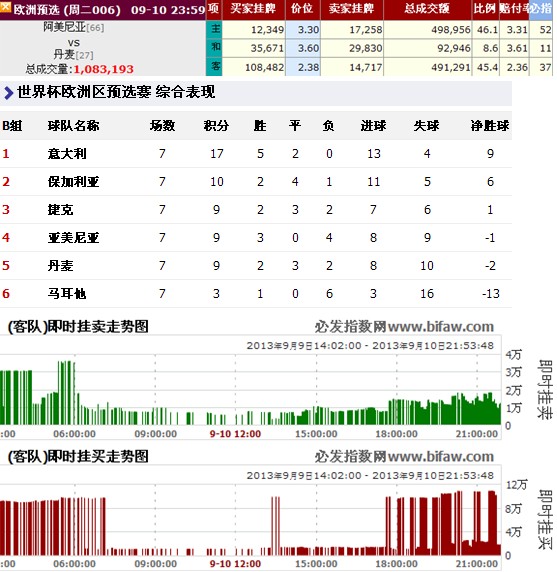Select the 和 draw row marker
Image resolution: width=557 pixels, height=572 pixels.
click(x=215, y=47)
